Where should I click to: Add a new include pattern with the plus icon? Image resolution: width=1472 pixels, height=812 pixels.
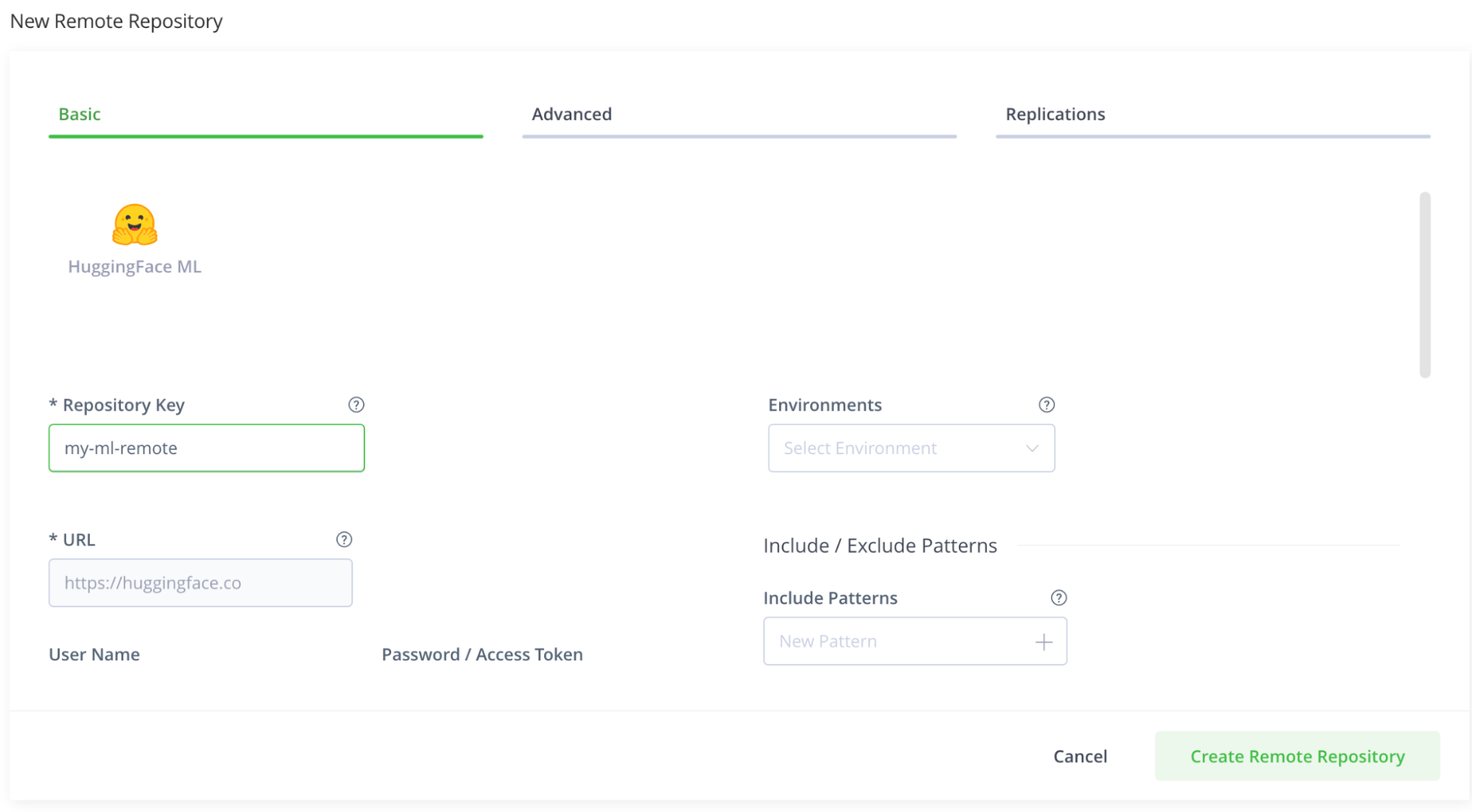click(1043, 641)
